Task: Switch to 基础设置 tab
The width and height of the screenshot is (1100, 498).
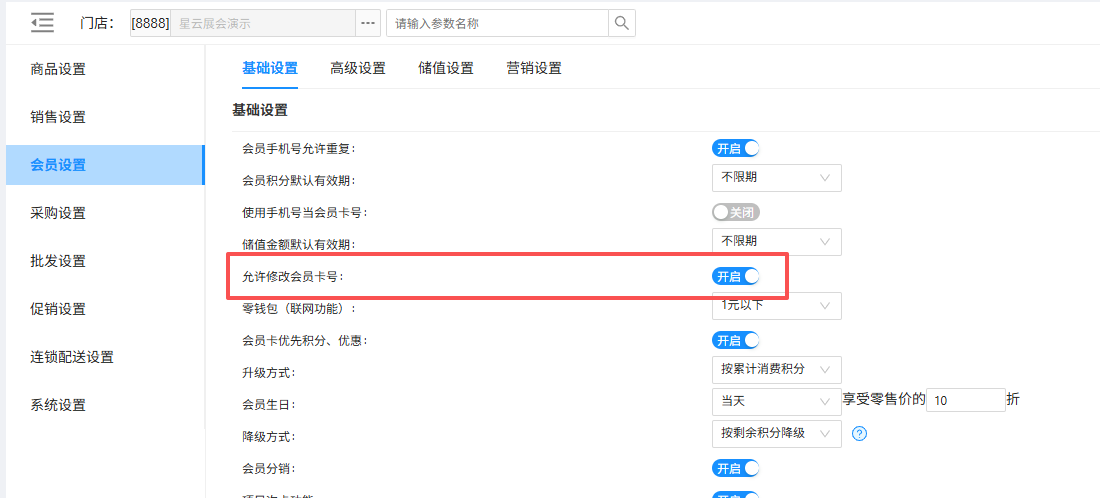Action: [x=270, y=68]
